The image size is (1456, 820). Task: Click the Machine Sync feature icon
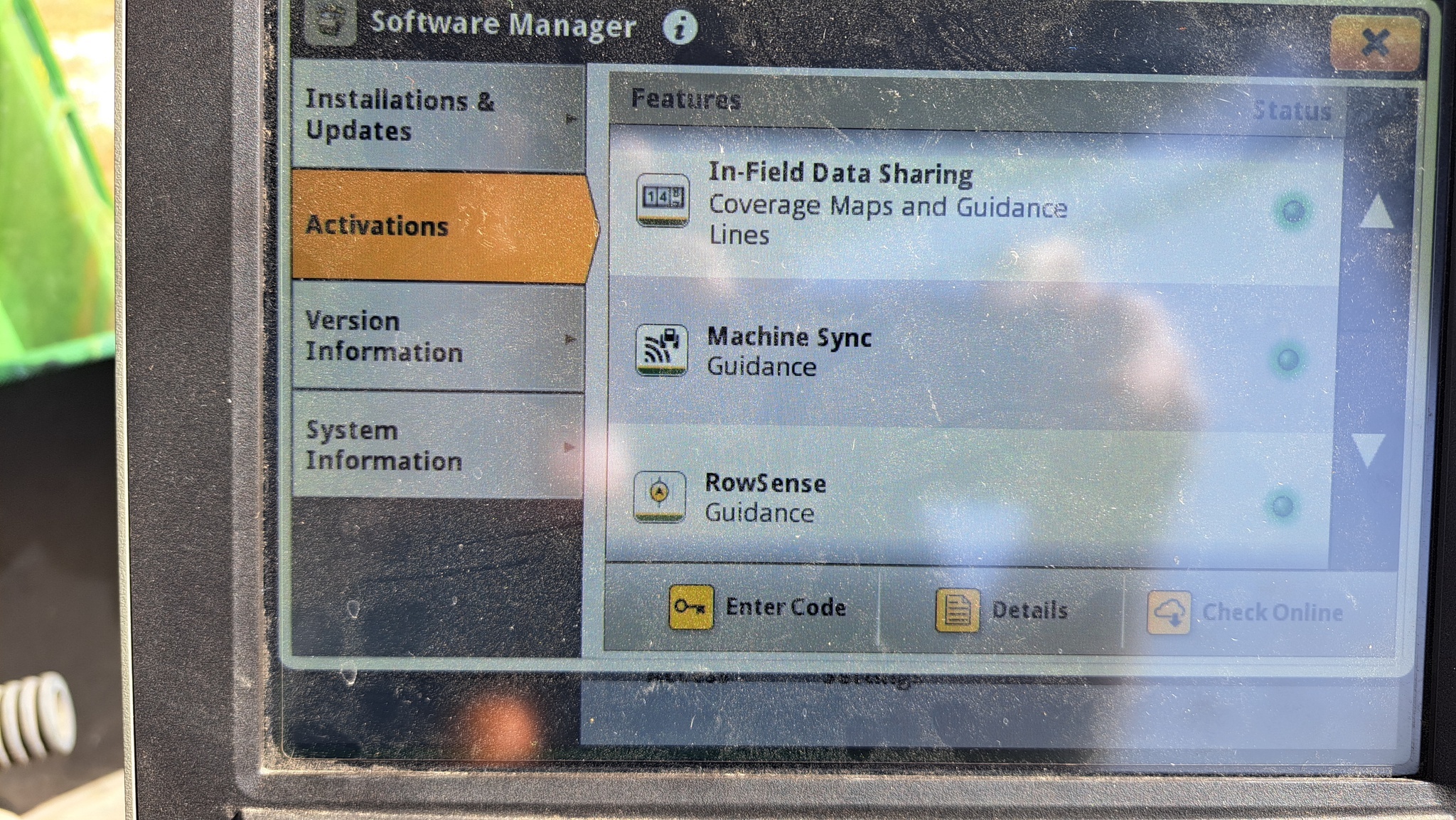click(661, 350)
